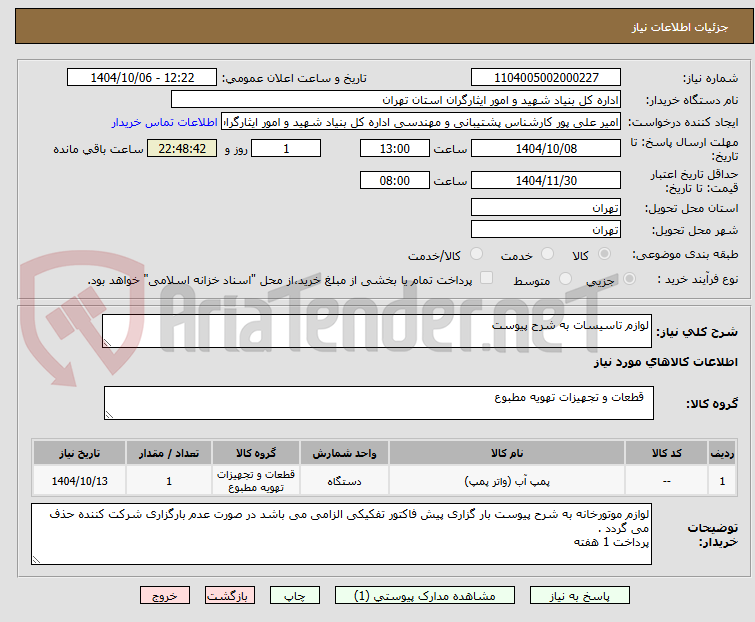The width and height of the screenshot is (755, 622).
Task: Toggle the اسناد خزانه اسلامی payment checkbox
Action: (487, 278)
